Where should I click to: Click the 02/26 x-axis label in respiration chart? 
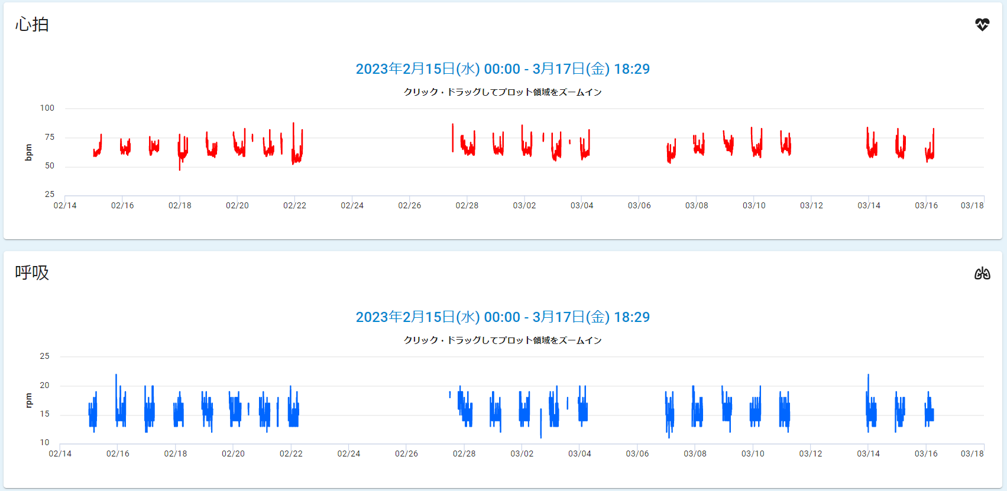pos(406,453)
